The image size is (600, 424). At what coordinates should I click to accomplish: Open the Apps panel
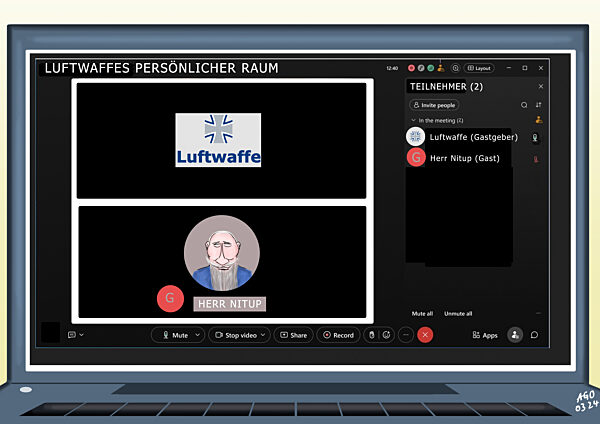click(485, 335)
